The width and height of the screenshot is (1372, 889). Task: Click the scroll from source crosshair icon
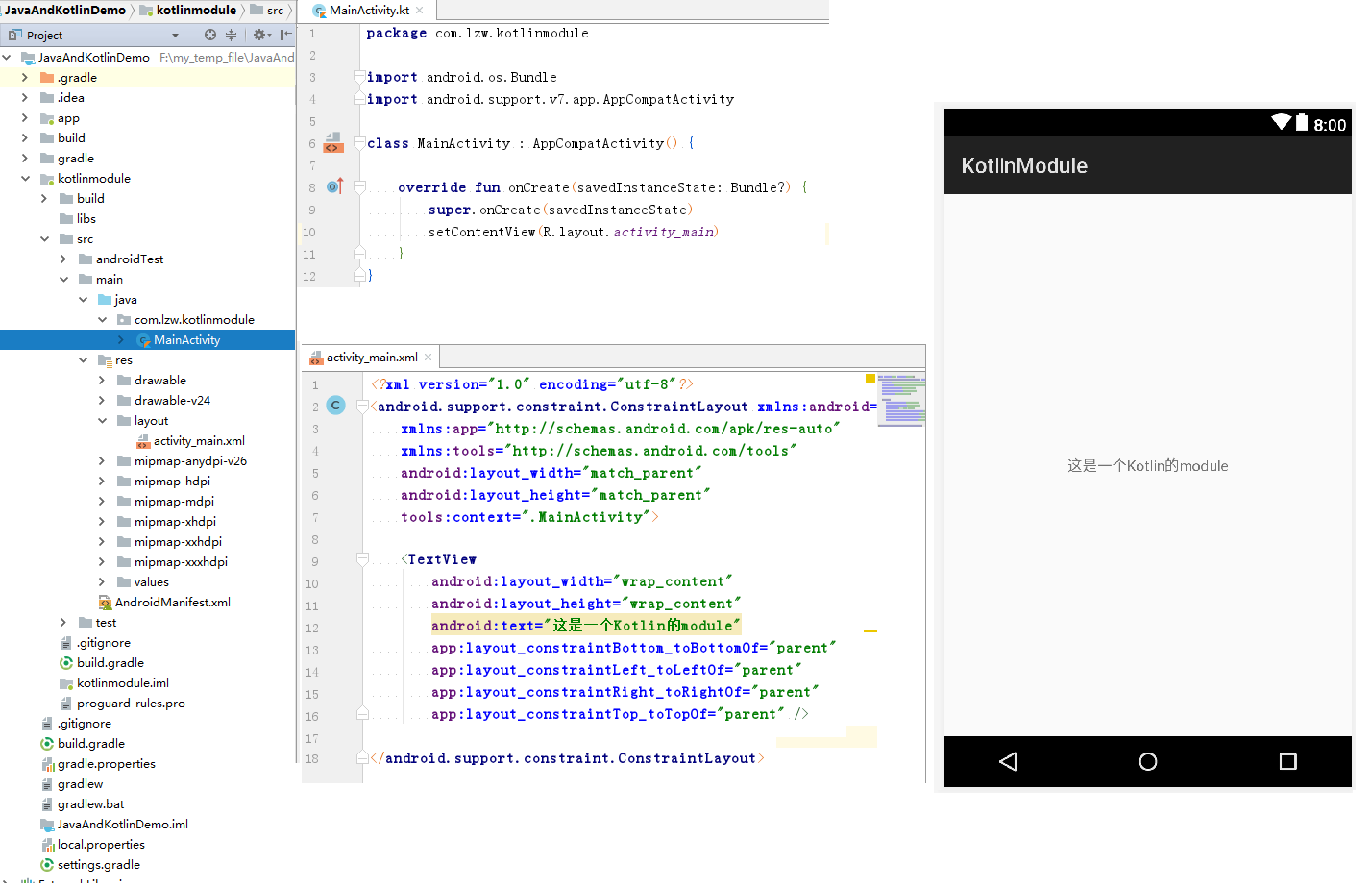pos(210,35)
